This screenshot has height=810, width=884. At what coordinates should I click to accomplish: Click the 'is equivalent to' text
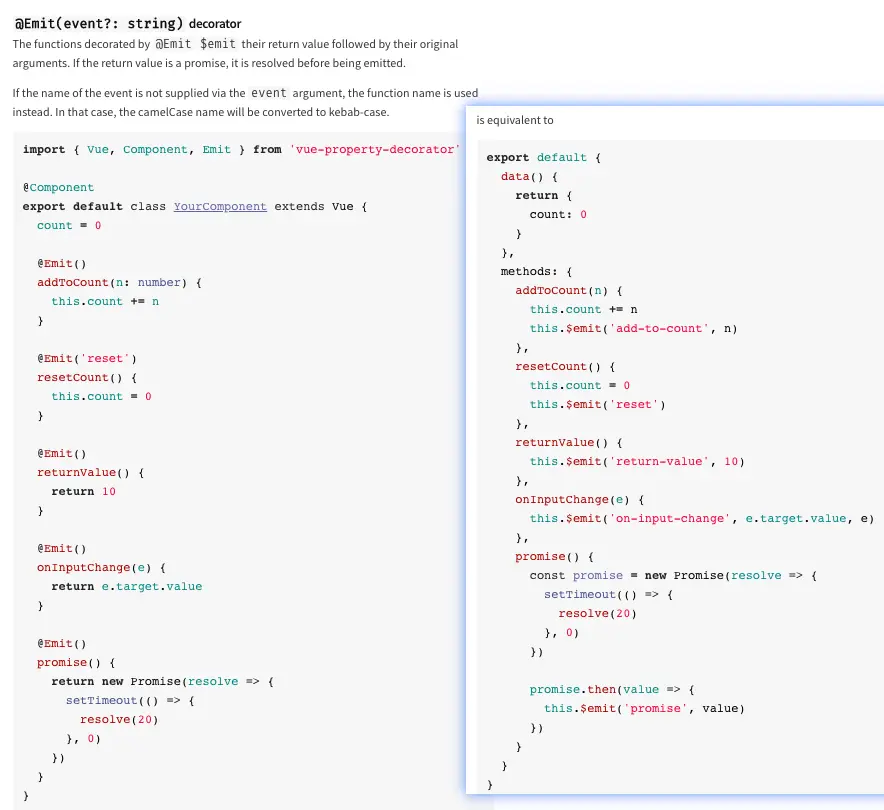click(x=515, y=120)
